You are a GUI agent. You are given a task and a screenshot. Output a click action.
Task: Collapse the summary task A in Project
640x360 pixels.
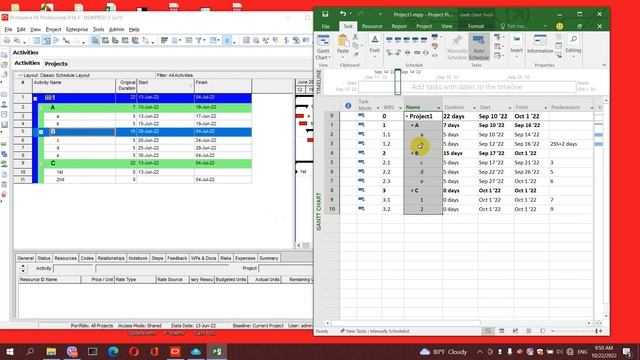pyautogui.click(x=412, y=125)
